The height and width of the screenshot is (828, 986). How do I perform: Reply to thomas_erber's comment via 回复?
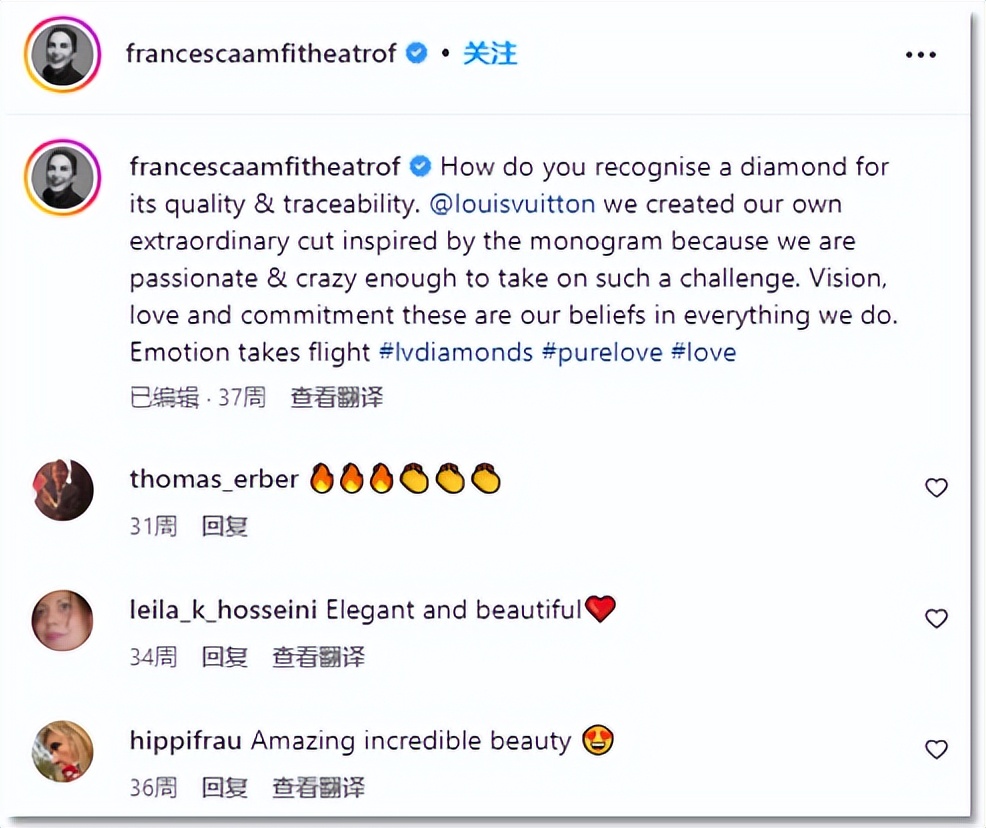pyautogui.click(x=223, y=526)
